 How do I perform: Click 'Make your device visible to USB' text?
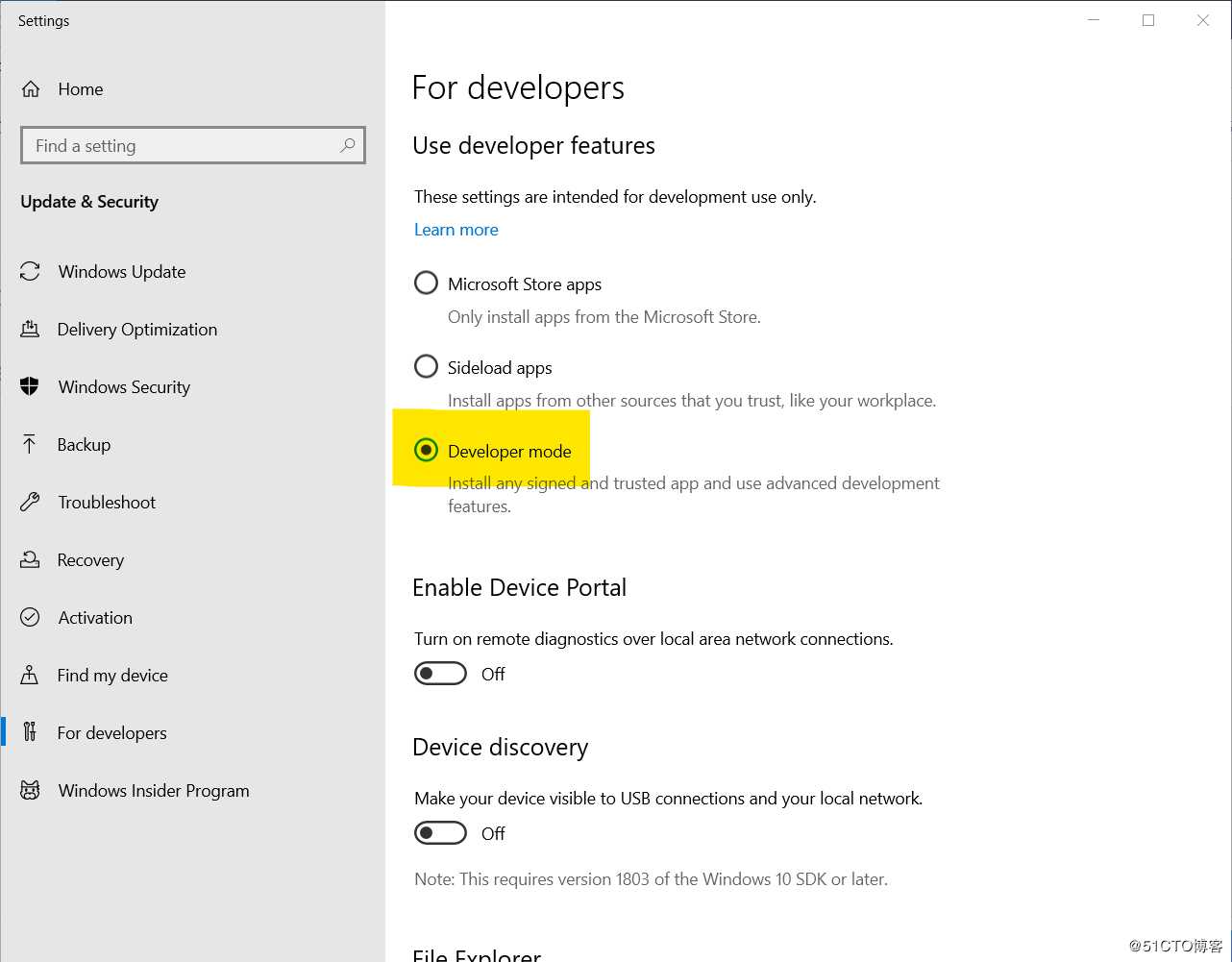668,799
